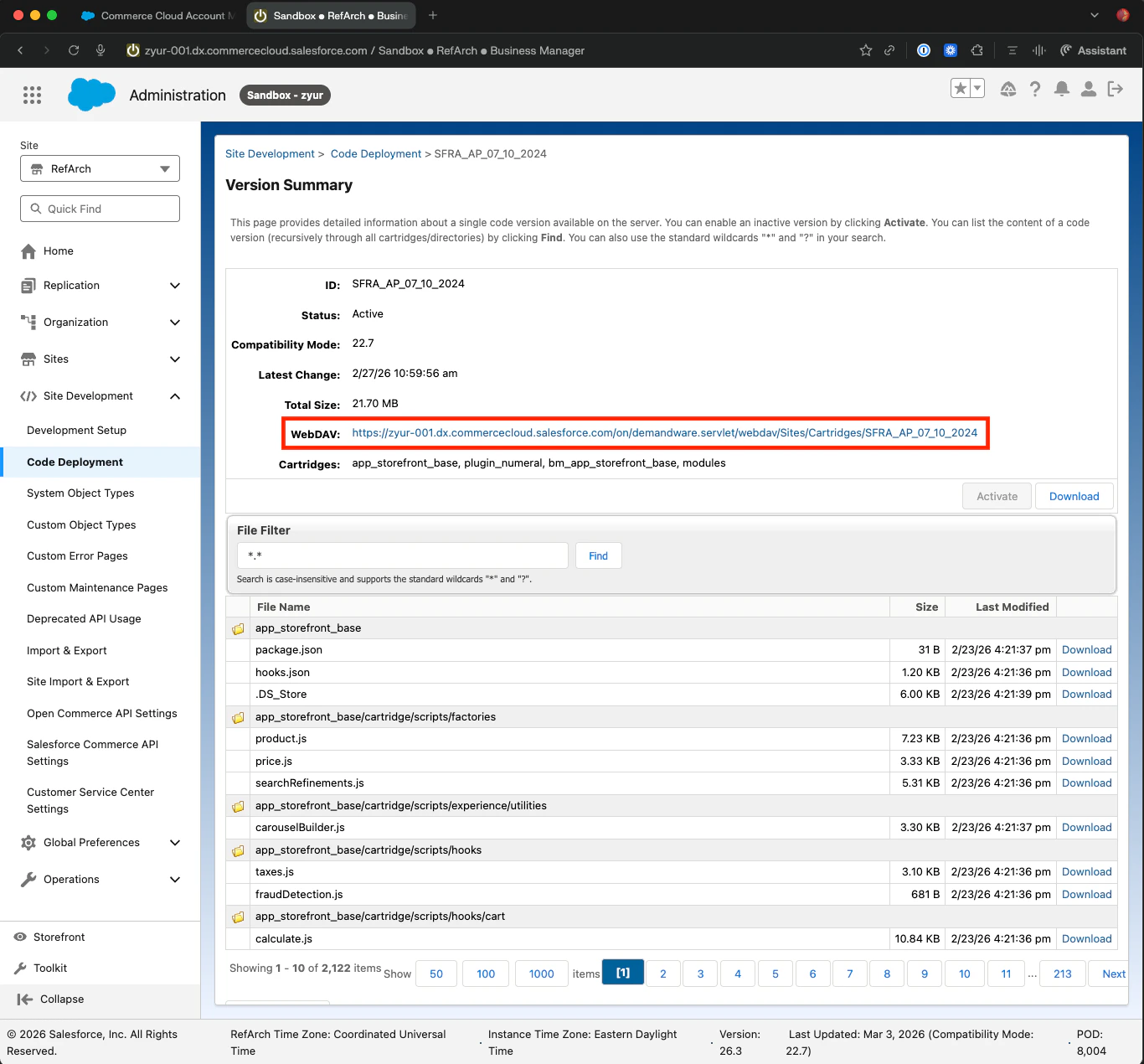The image size is (1144, 1064).
Task: Open System Object Types
Action: click(80, 493)
